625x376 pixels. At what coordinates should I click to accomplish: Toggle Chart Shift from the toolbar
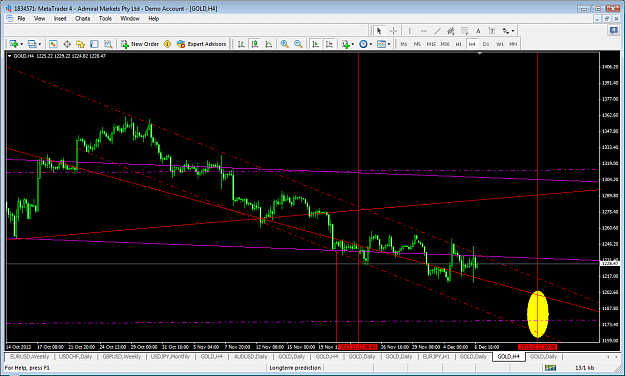click(x=329, y=44)
